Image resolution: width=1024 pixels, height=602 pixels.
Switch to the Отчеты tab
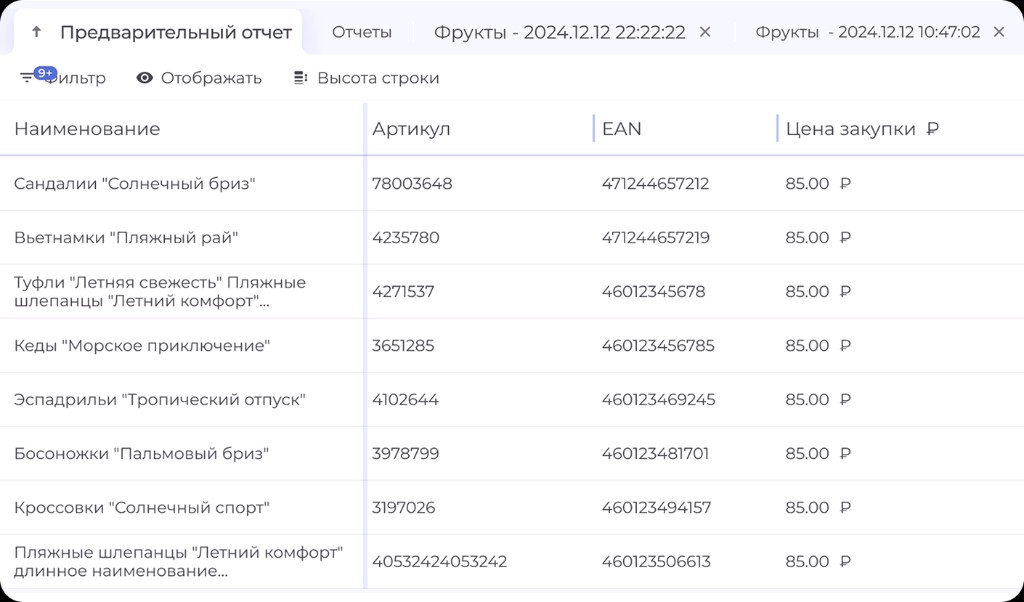[x=362, y=32]
